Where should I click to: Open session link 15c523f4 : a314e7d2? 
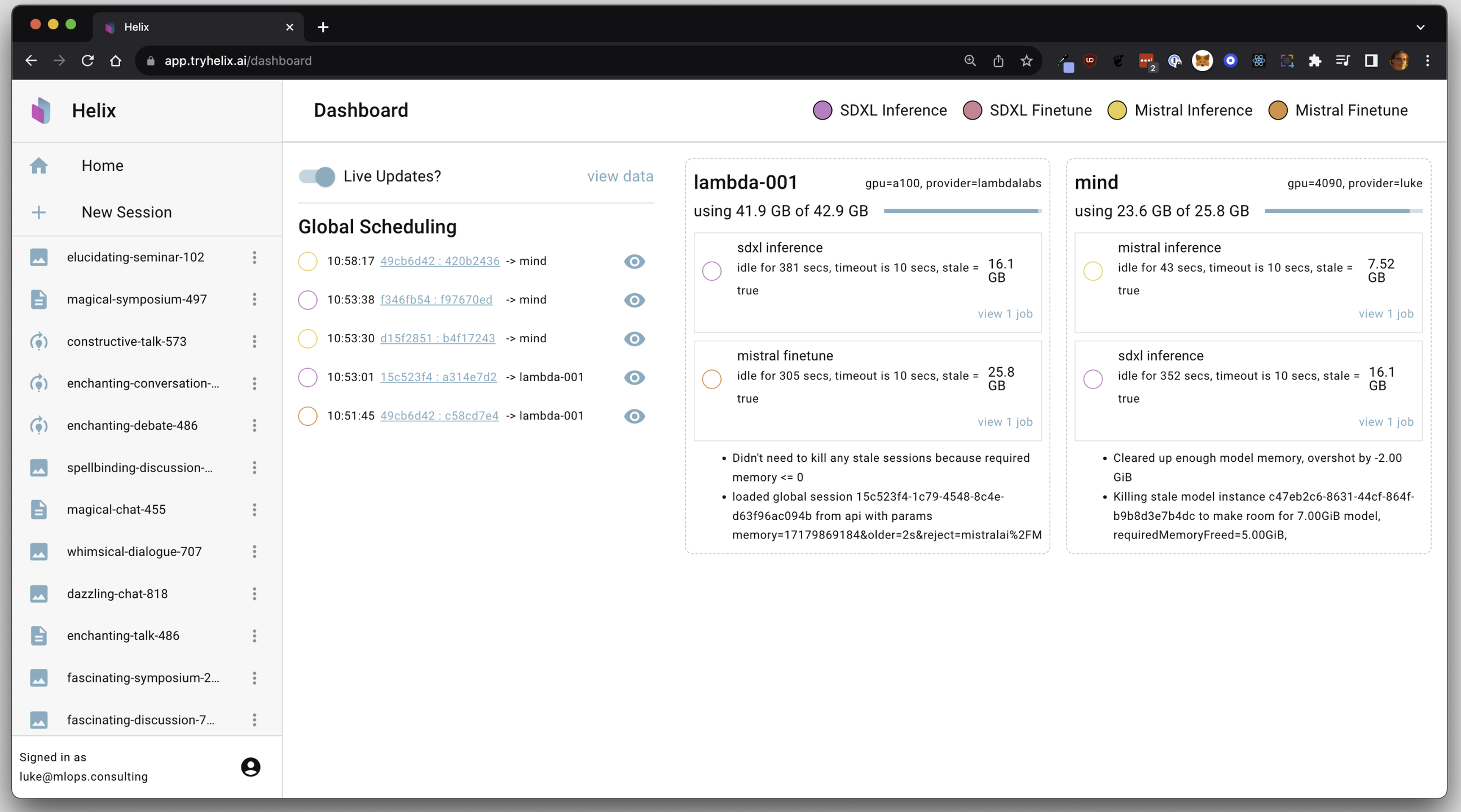coord(438,377)
